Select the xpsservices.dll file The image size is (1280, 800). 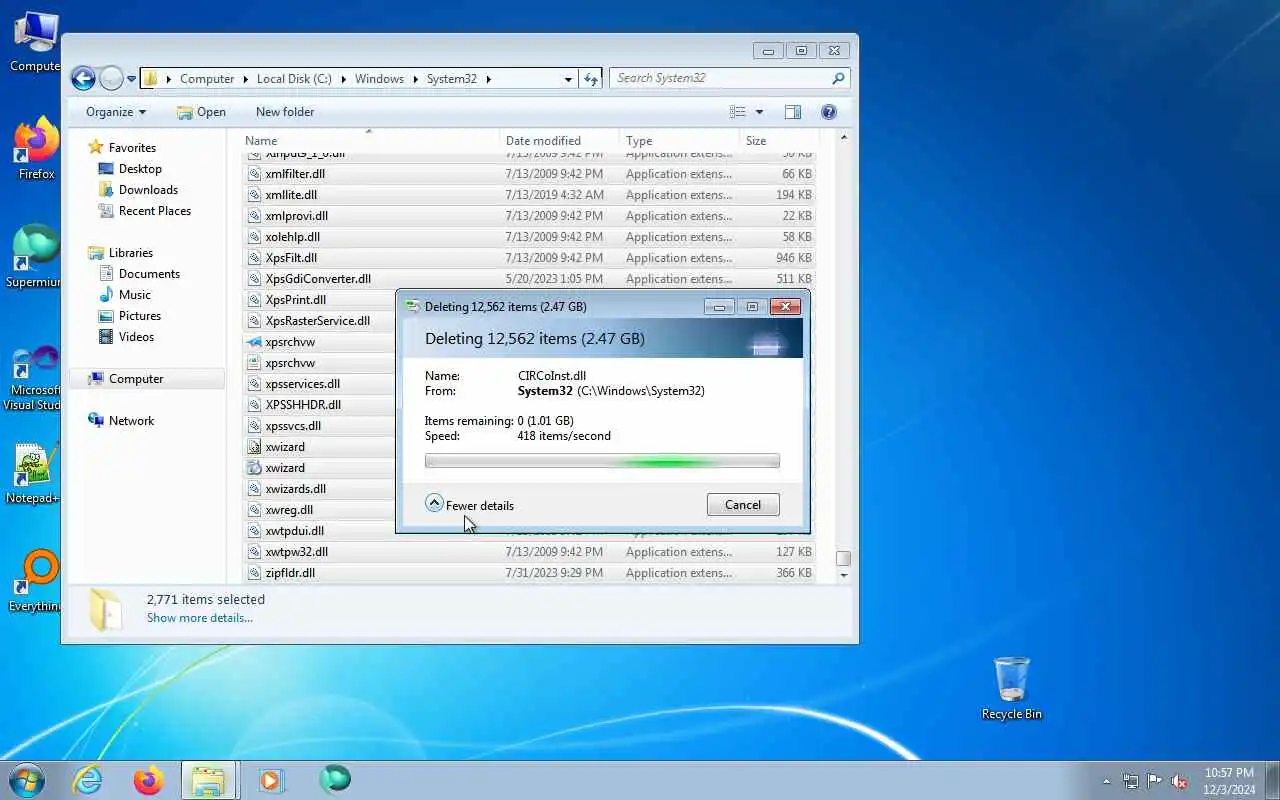pos(302,384)
